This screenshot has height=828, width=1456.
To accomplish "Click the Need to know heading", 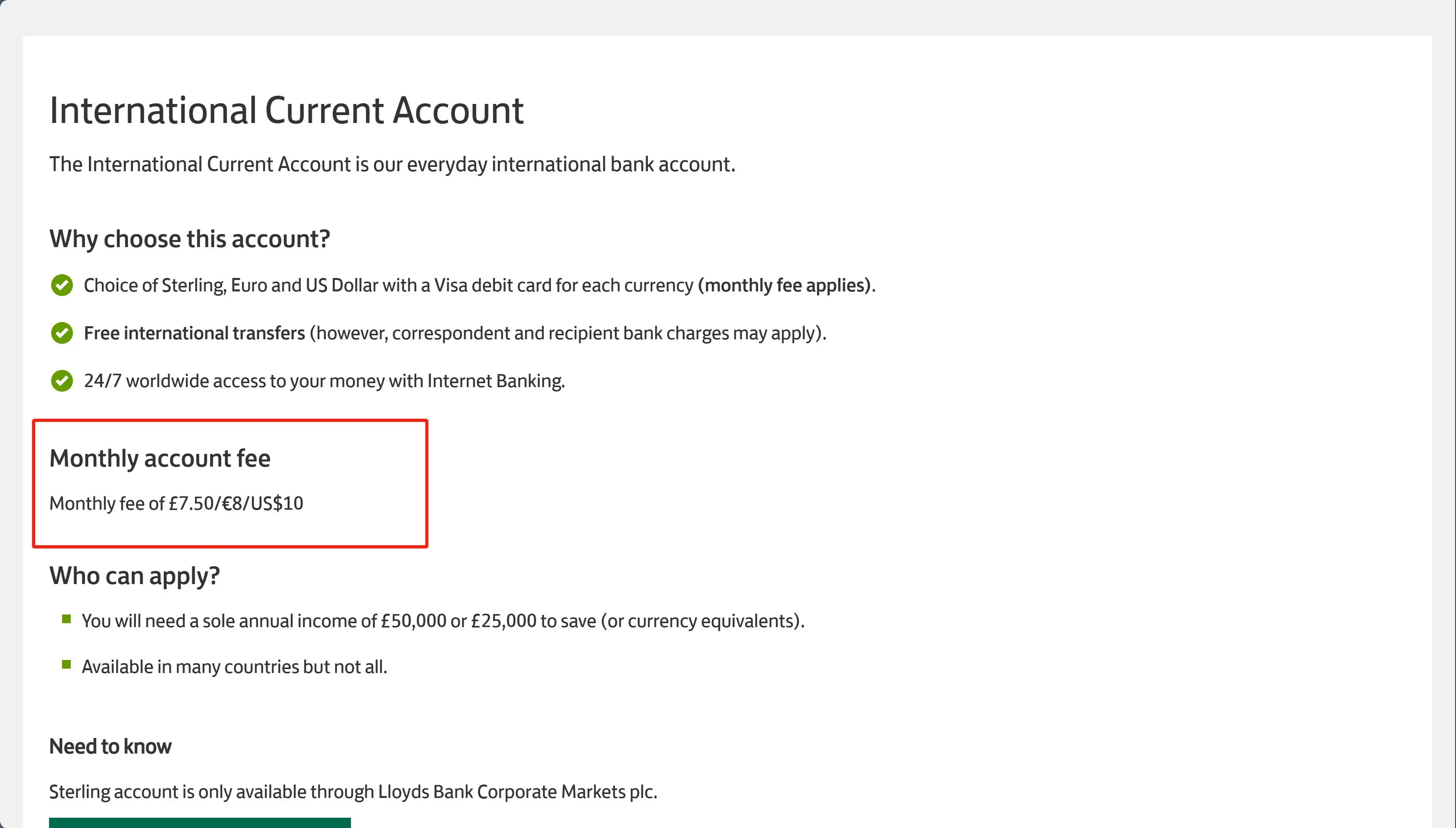I will pyautogui.click(x=110, y=746).
